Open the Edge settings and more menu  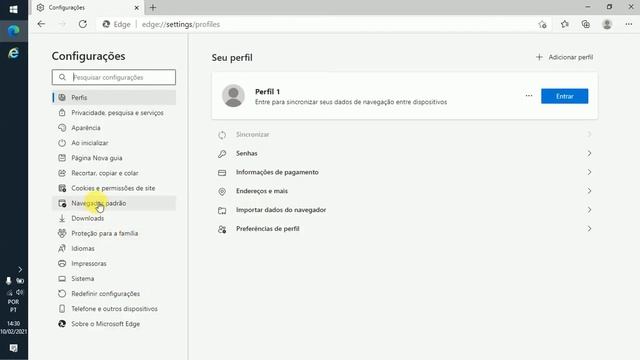(629, 24)
